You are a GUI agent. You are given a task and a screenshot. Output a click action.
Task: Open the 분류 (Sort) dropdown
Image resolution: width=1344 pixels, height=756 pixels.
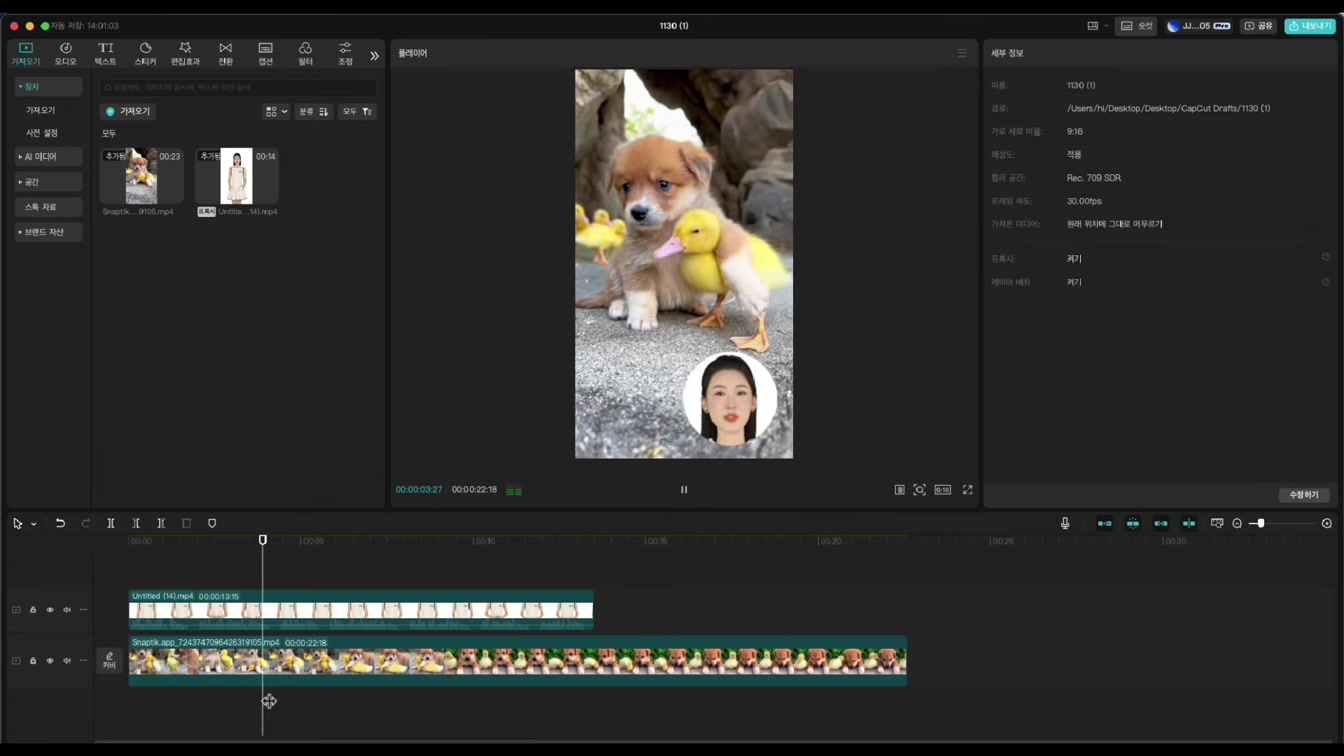pos(313,112)
